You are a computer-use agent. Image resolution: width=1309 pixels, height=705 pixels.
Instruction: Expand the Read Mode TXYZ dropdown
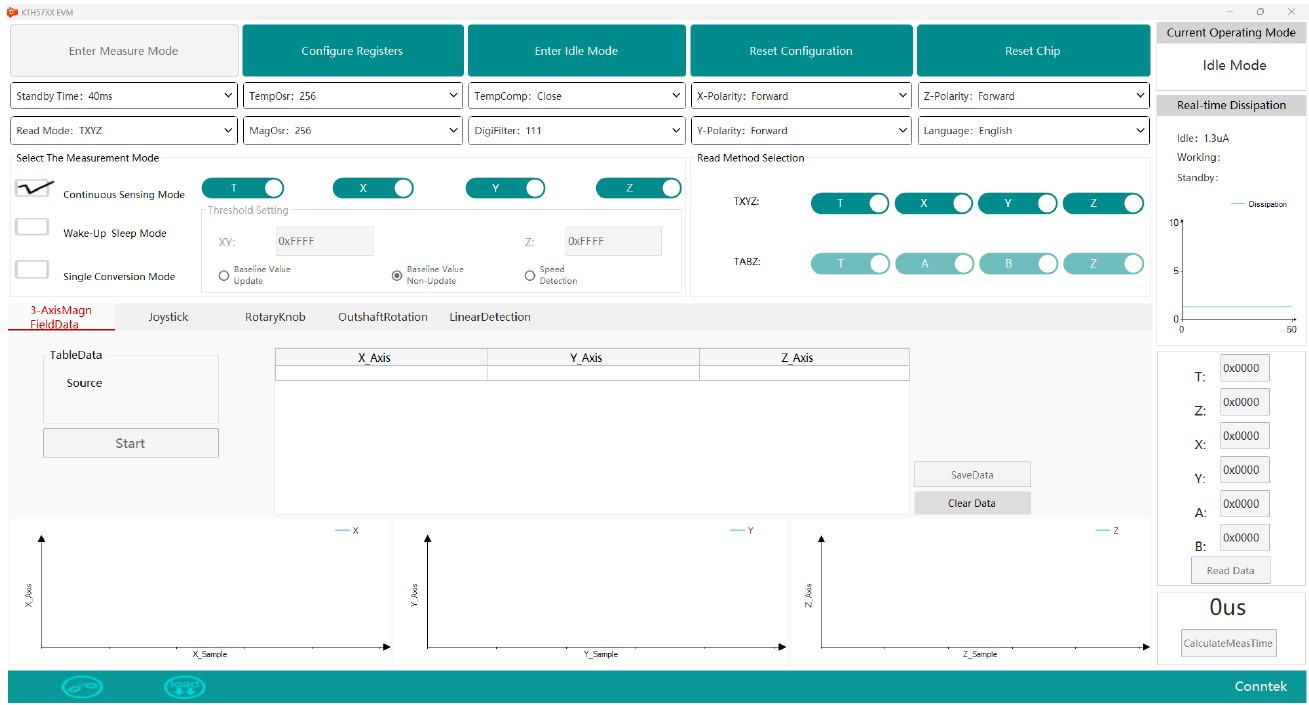pos(124,130)
